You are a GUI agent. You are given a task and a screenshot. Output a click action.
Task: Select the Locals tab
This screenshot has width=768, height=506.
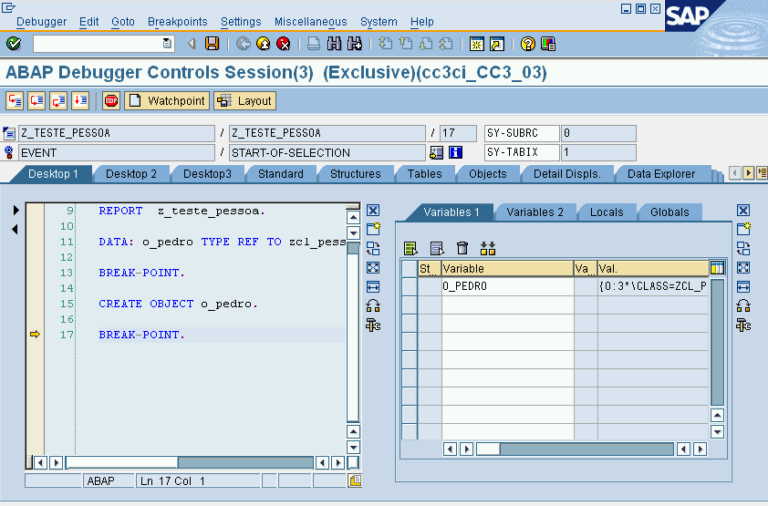606,212
